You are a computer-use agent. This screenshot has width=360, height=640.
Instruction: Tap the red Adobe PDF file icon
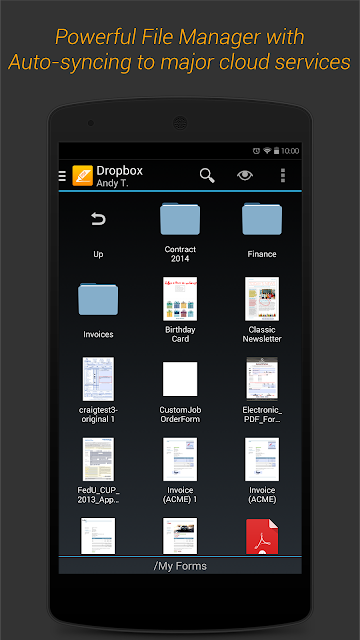(x=262, y=536)
